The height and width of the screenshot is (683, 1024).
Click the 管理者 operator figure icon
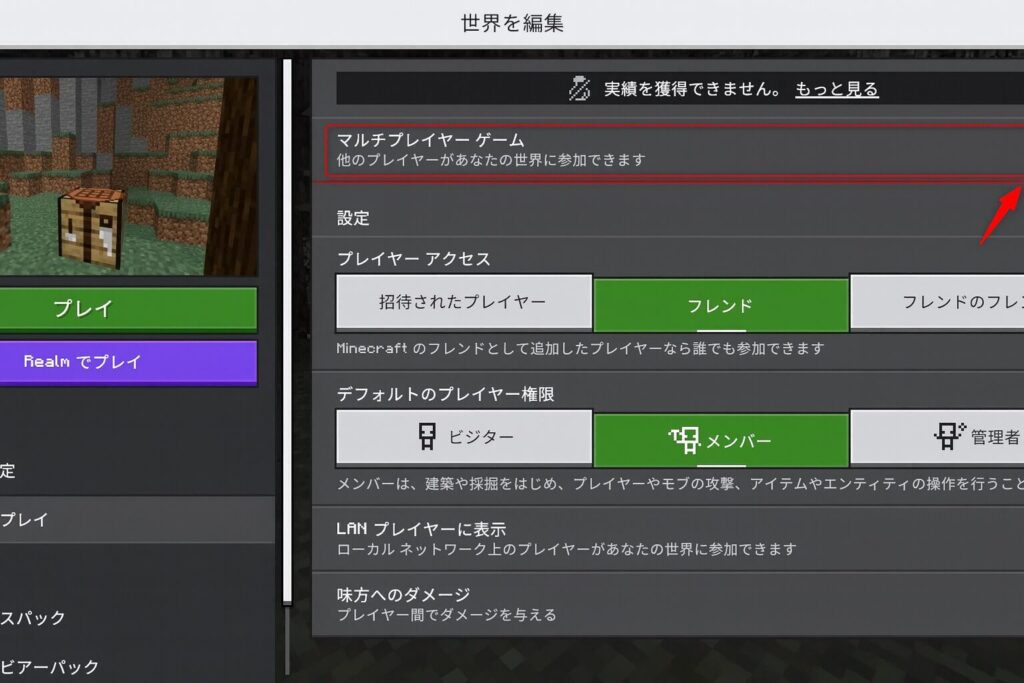coord(949,436)
